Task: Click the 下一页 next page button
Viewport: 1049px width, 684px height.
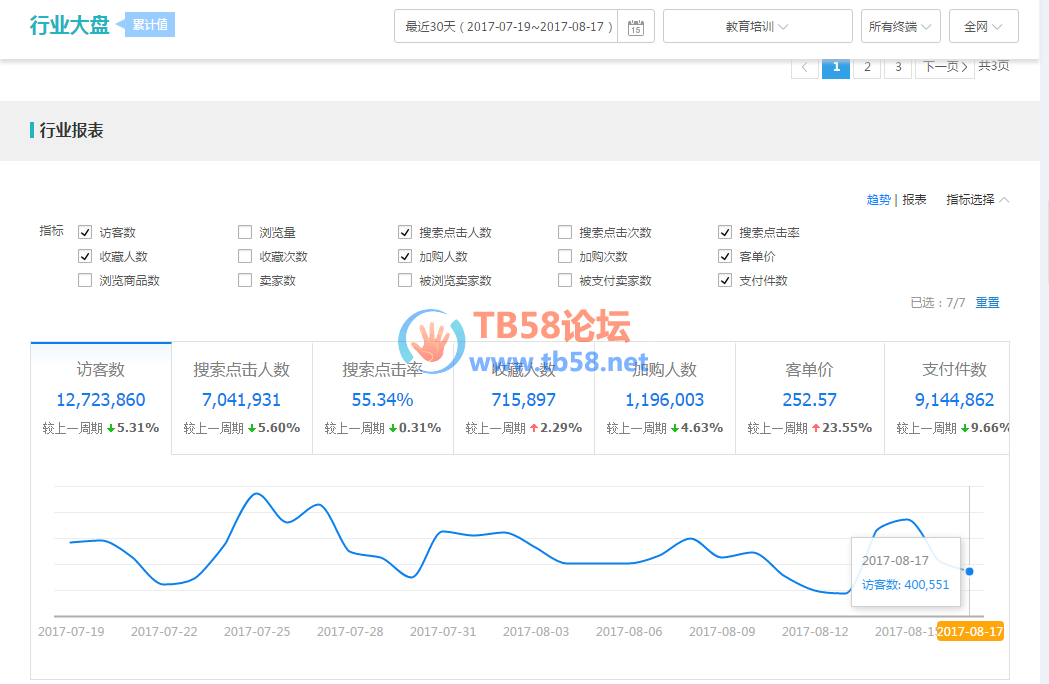Action: click(x=944, y=67)
